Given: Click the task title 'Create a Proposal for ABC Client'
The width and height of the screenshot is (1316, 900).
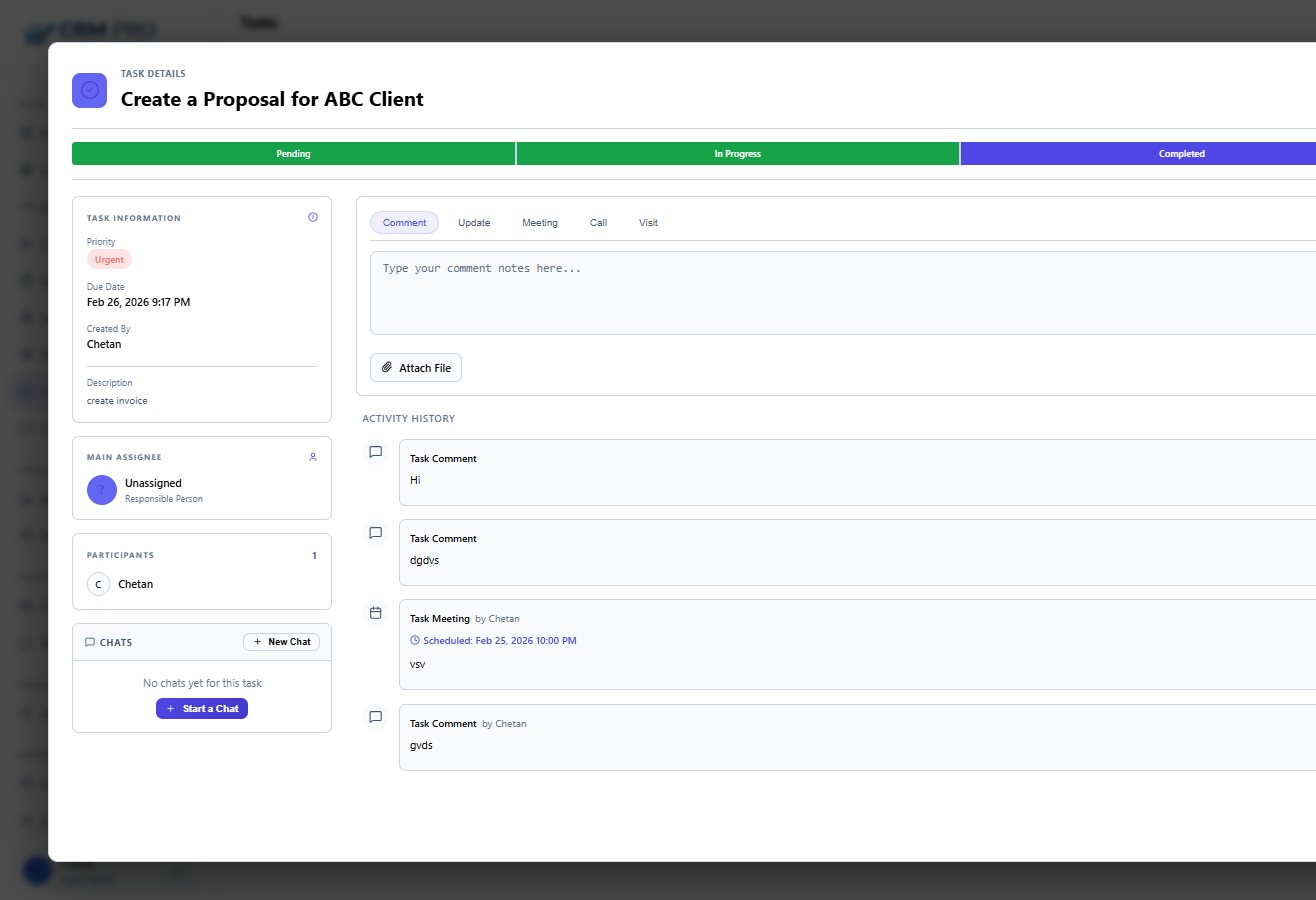Looking at the screenshot, I should 272,99.
